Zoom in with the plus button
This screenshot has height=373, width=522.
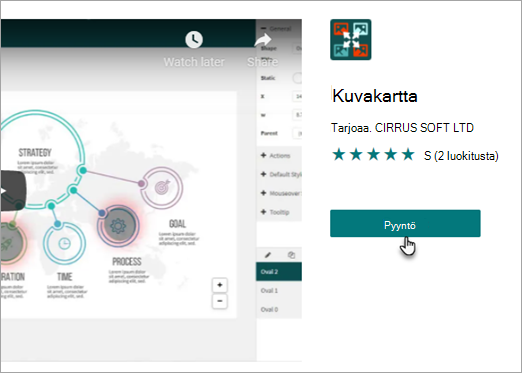(x=220, y=285)
